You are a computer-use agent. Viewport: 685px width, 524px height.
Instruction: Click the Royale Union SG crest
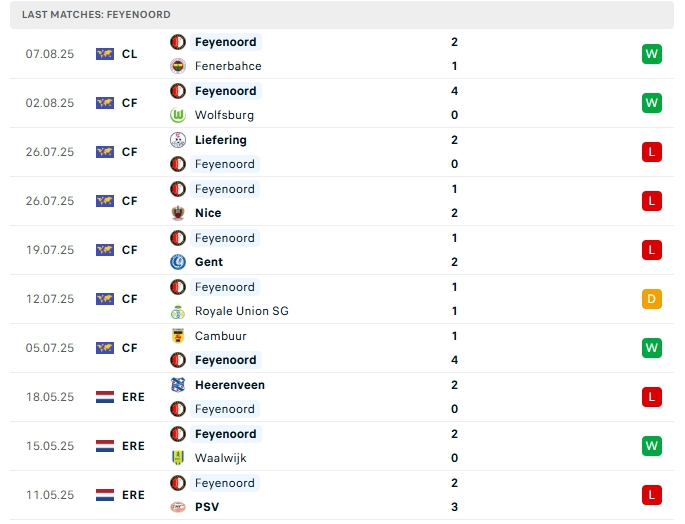click(x=178, y=311)
